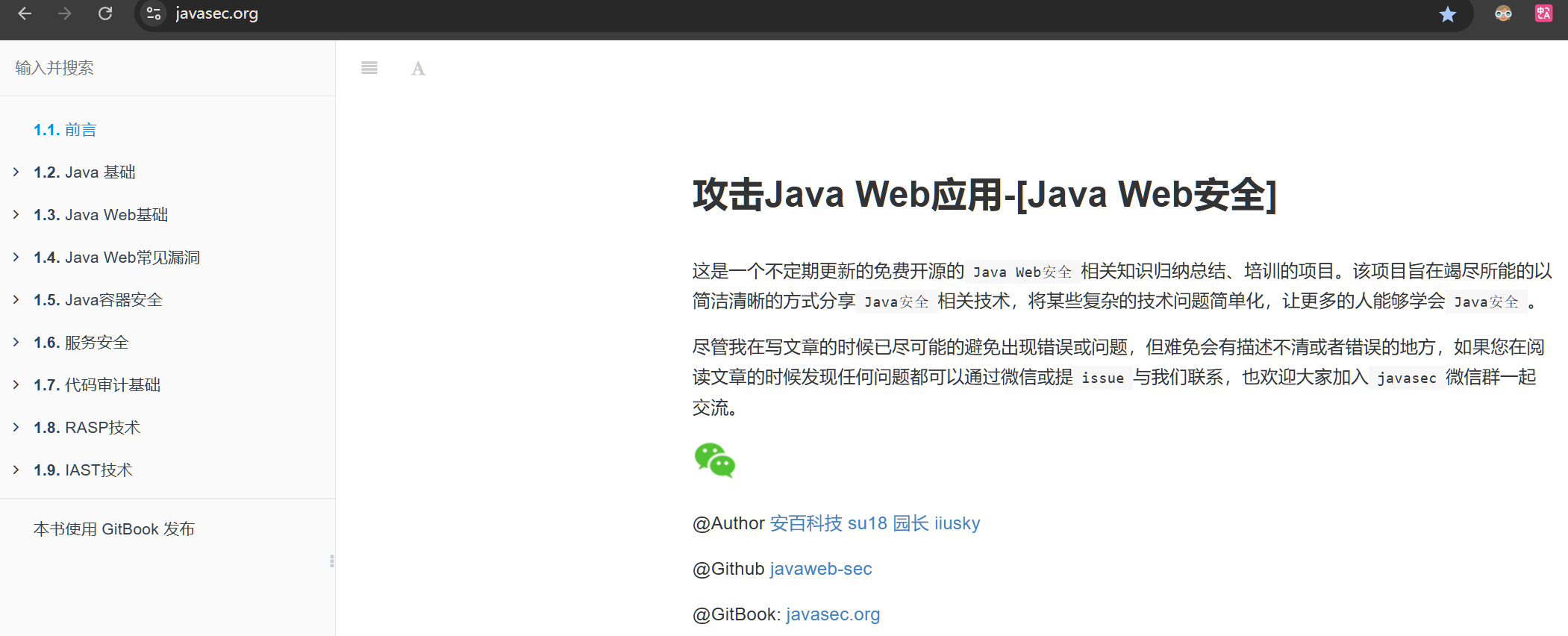Screen dimensions: 1568x636
Task: Focus the 输入并搜索 search field
Action: (167, 68)
